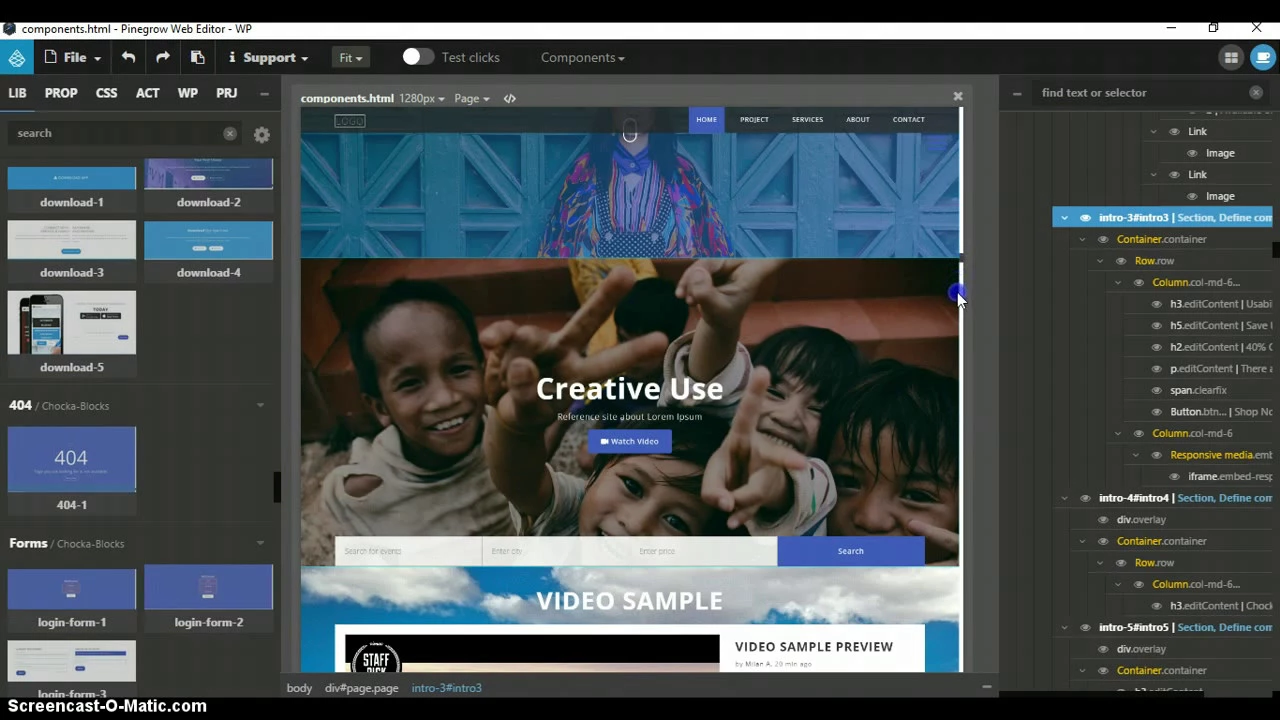Hide the intro-3#intro3 section with the eye icon
Viewport: 1280px width, 720px height.
pyautogui.click(x=1085, y=217)
